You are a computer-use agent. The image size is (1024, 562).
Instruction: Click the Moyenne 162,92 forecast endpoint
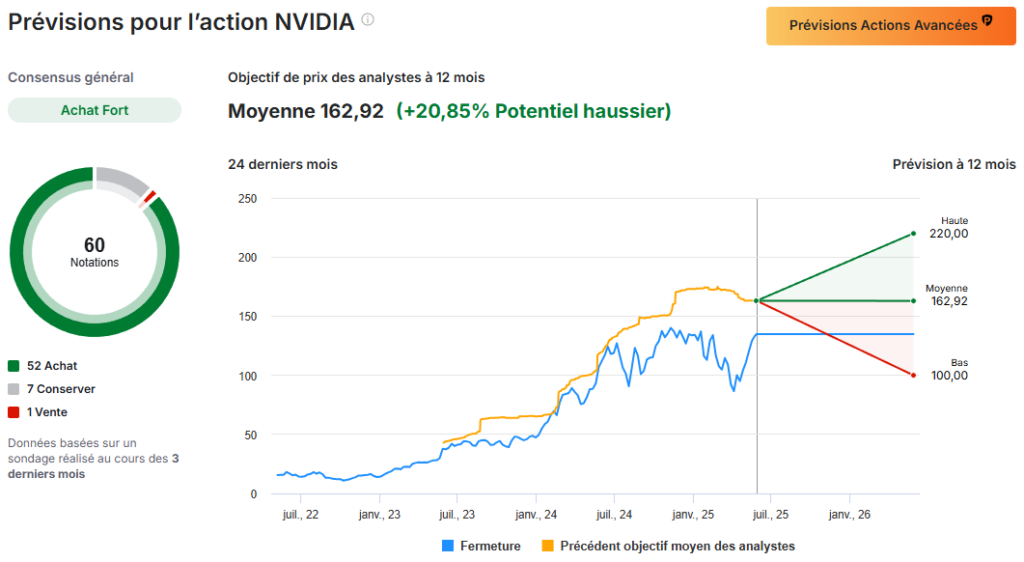click(x=913, y=300)
